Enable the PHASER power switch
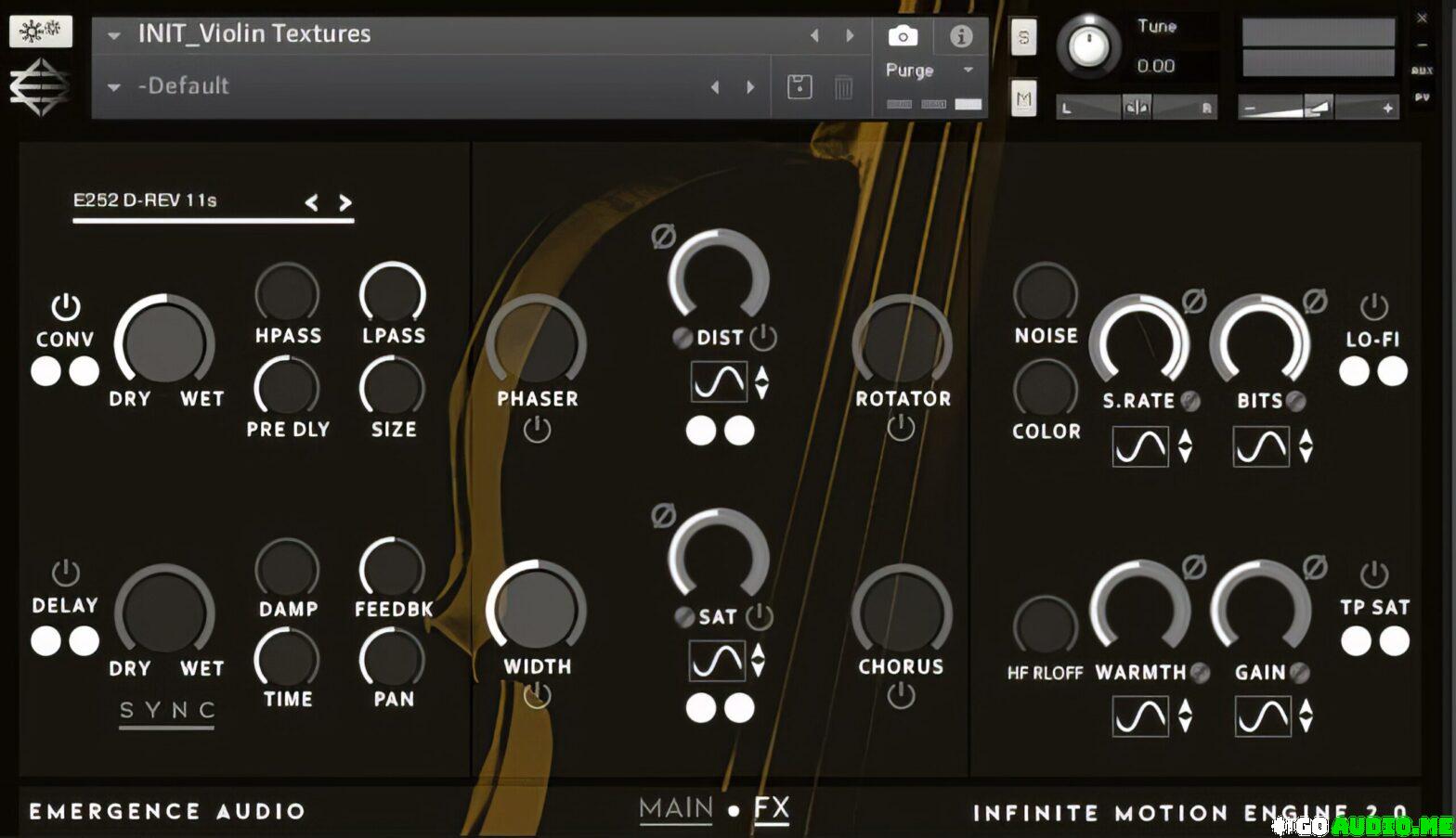The height and width of the screenshot is (838, 1456). tap(537, 430)
